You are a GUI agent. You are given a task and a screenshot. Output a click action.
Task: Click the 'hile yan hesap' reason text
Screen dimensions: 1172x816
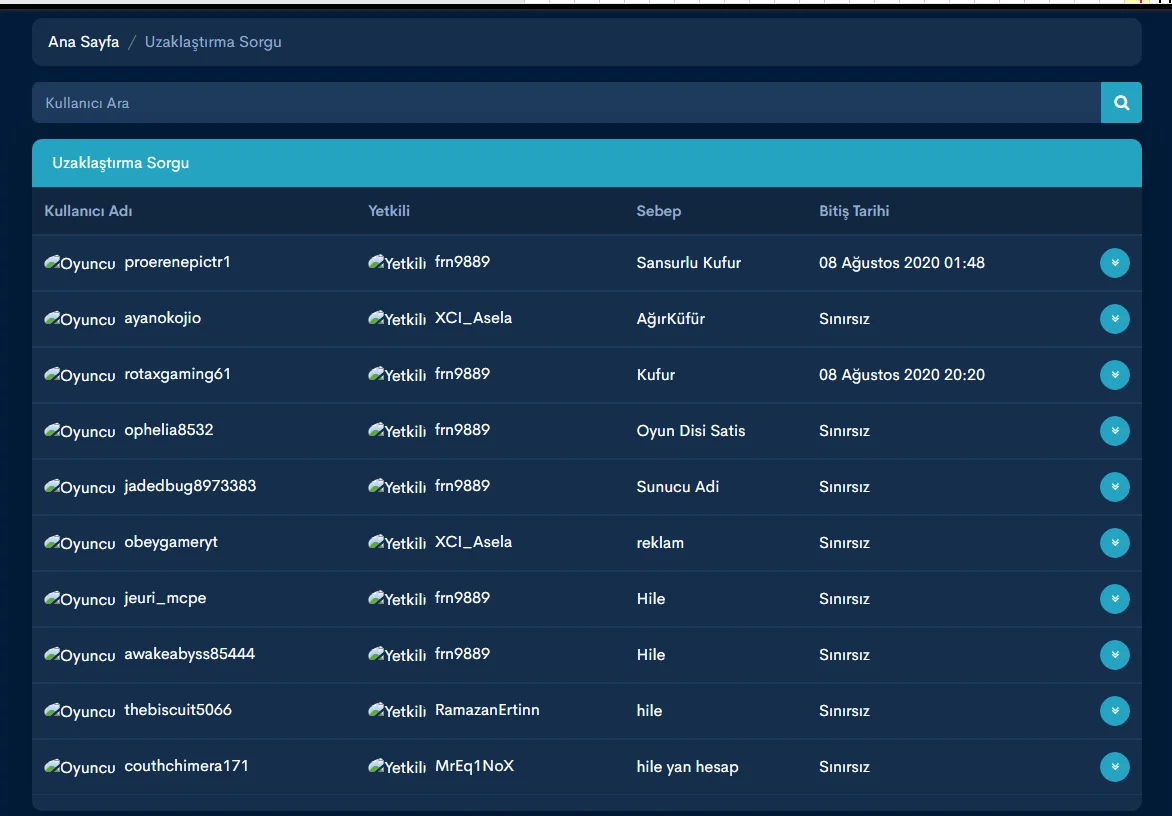pyautogui.click(x=688, y=767)
